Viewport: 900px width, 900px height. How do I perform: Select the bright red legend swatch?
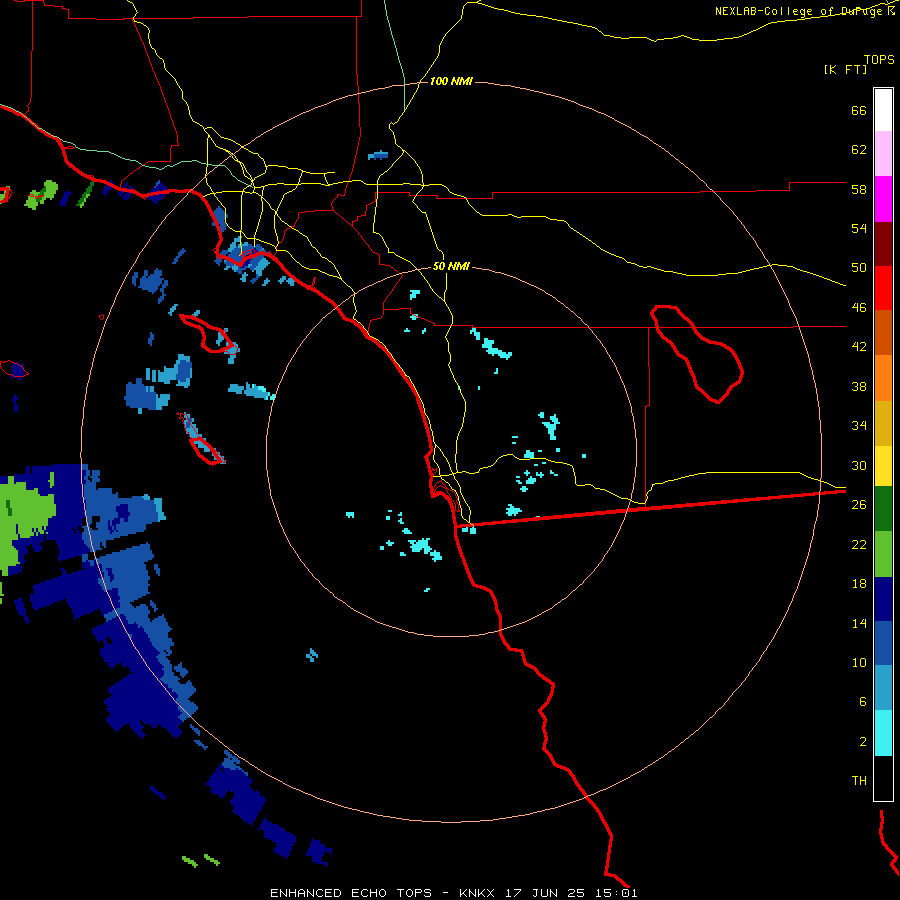(883, 288)
